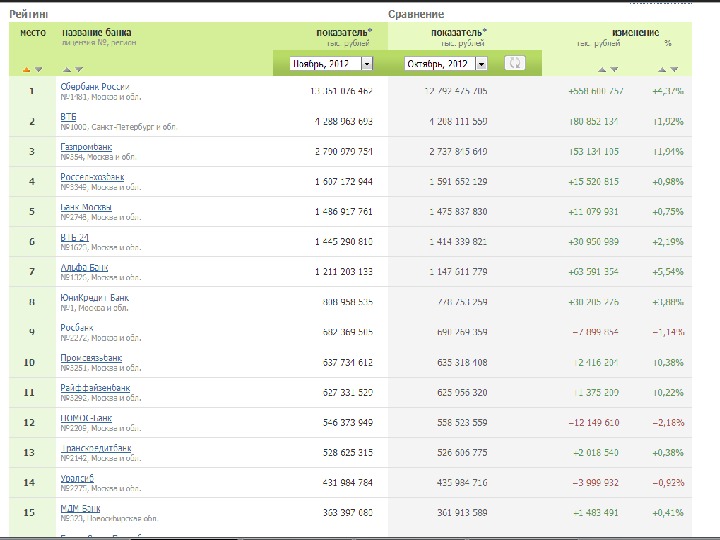Image resolution: width=720 pixels, height=540 pixels.
Task: Select value 546 373 949 for НОМОС-Банк
Action: 348,422
